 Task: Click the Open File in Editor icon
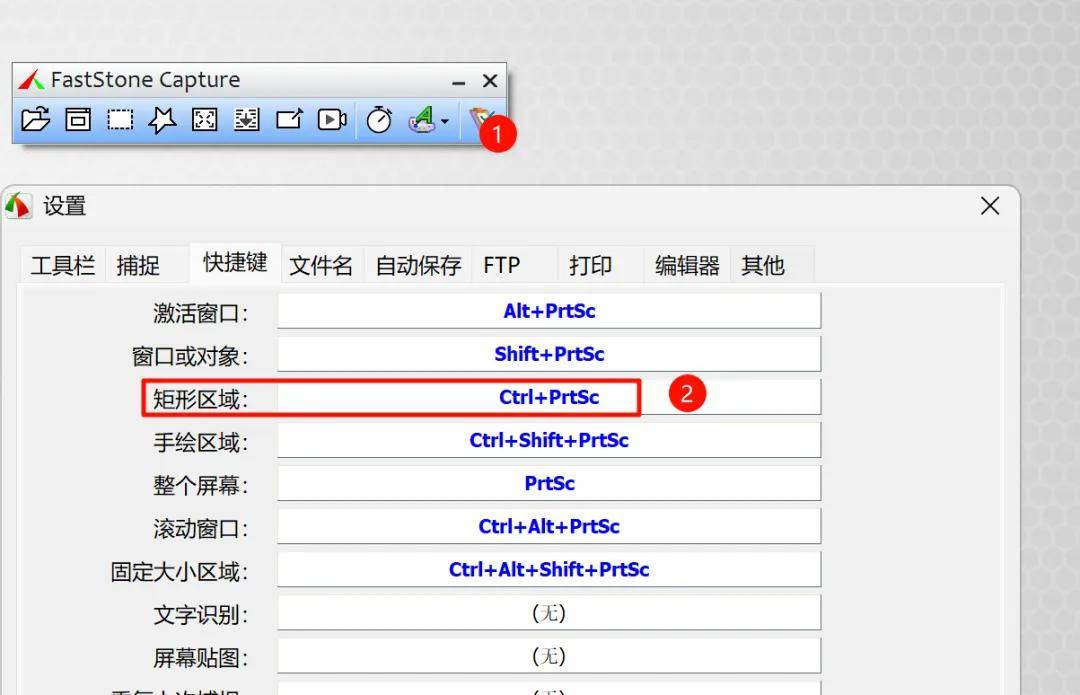point(35,120)
